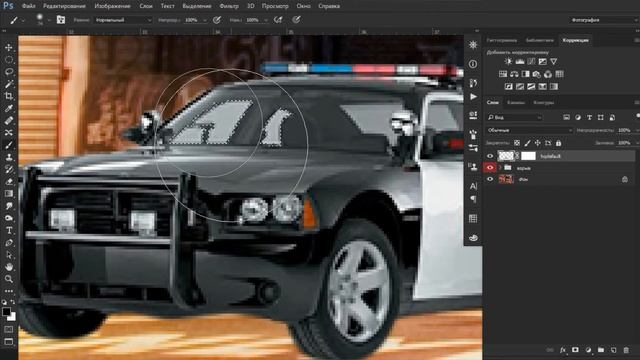Switch to the Гистограмма tab
Image resolution: width=640 pixels, height=360 pixels.
[x=502, y=40]
